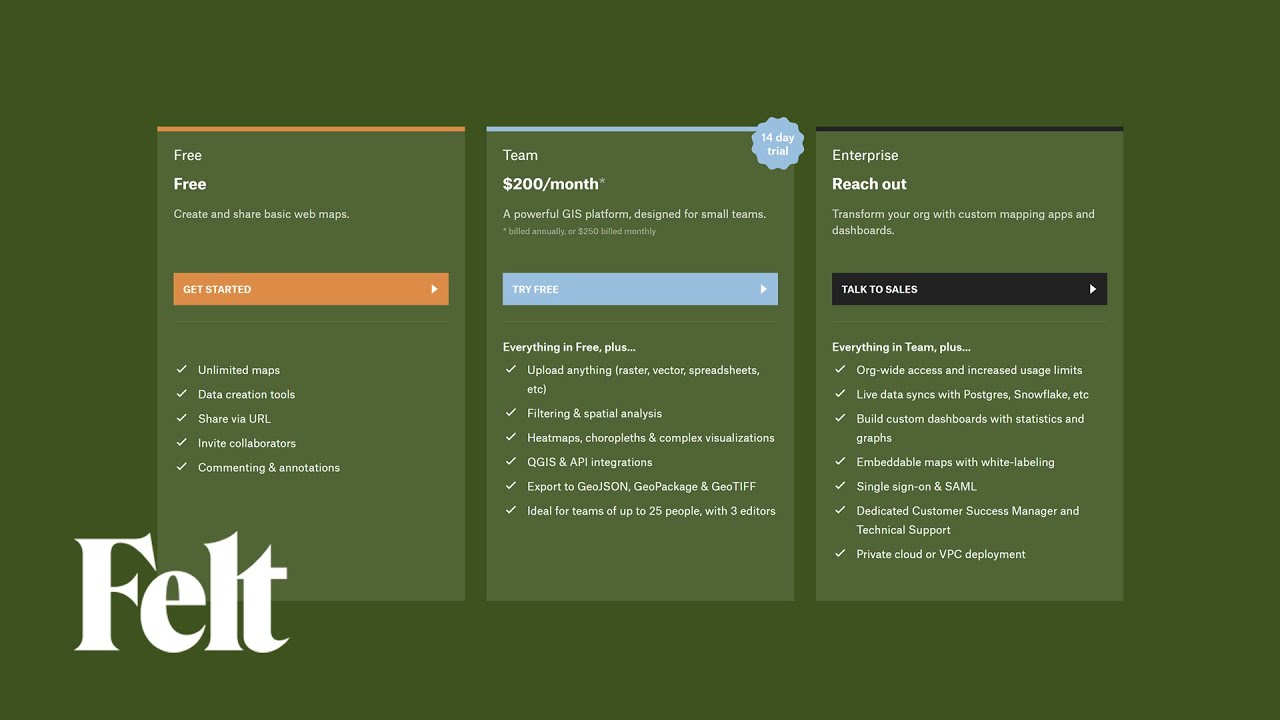Click 'QGIS & API integrations' text

[589, 462]
